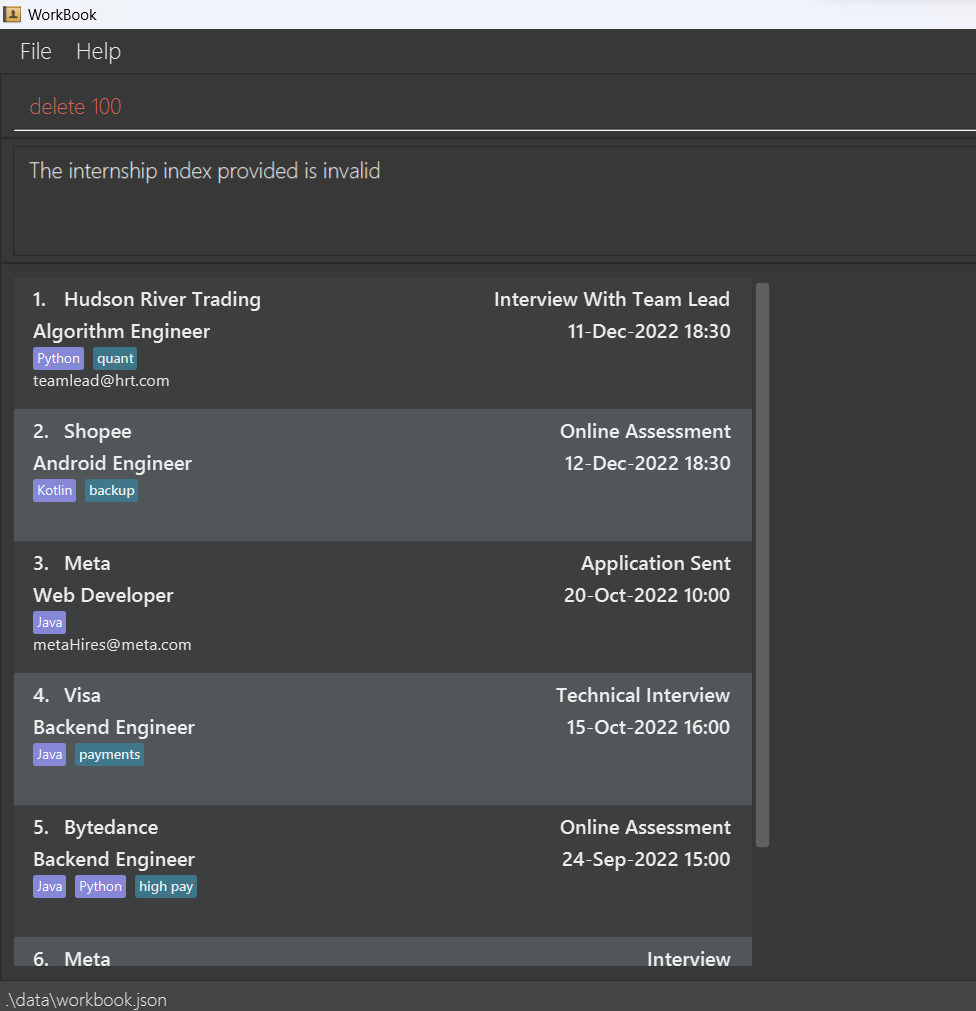Click Bytedance's 'Backend Engineer' role
This screenshot has width=976, height=1011.
[113, 859]
